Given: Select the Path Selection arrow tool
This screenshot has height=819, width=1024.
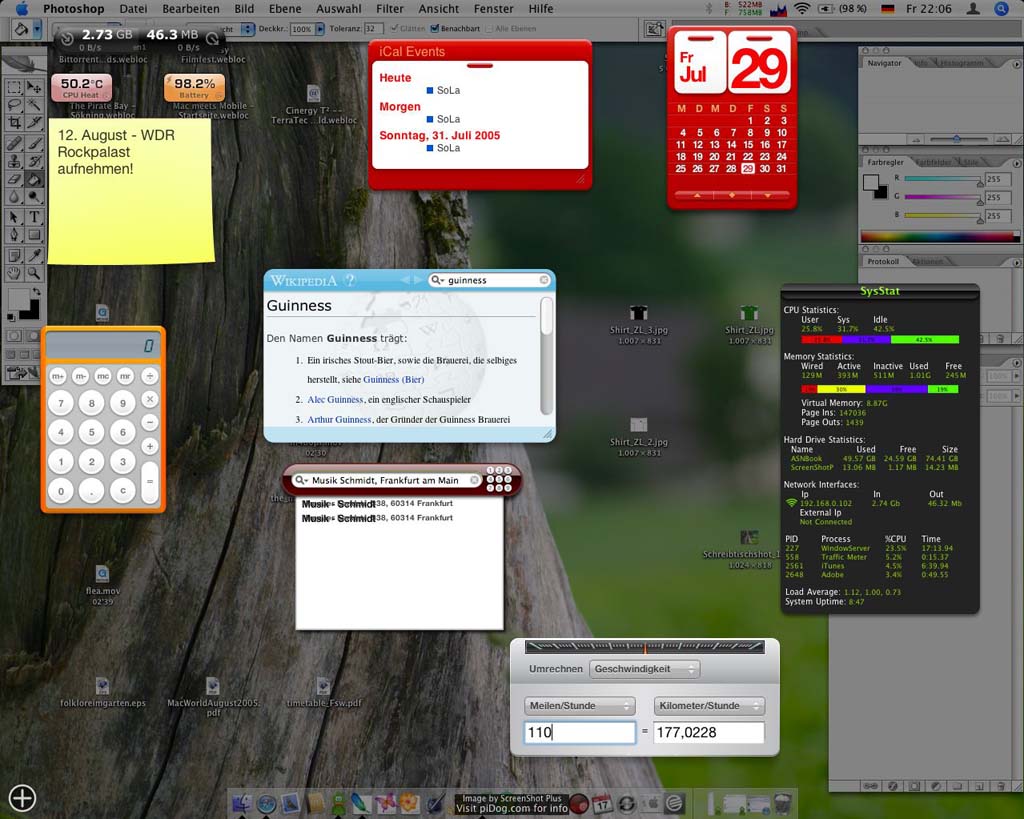Looking at the screenshot, I should (14, 217).
